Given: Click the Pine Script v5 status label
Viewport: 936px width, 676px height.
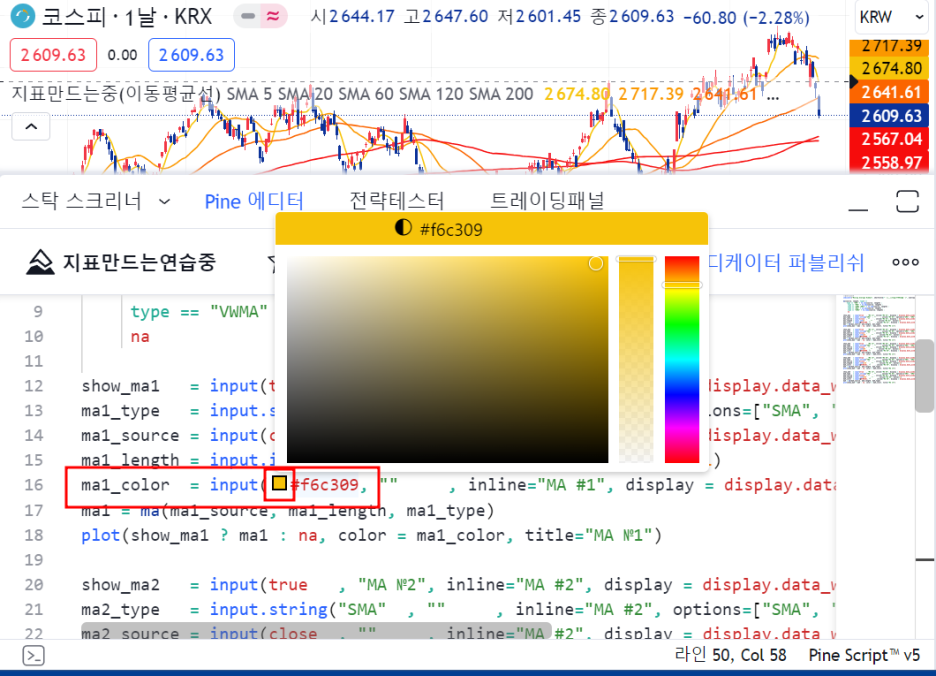Looking at the screenshot, I should coord(864,655).
